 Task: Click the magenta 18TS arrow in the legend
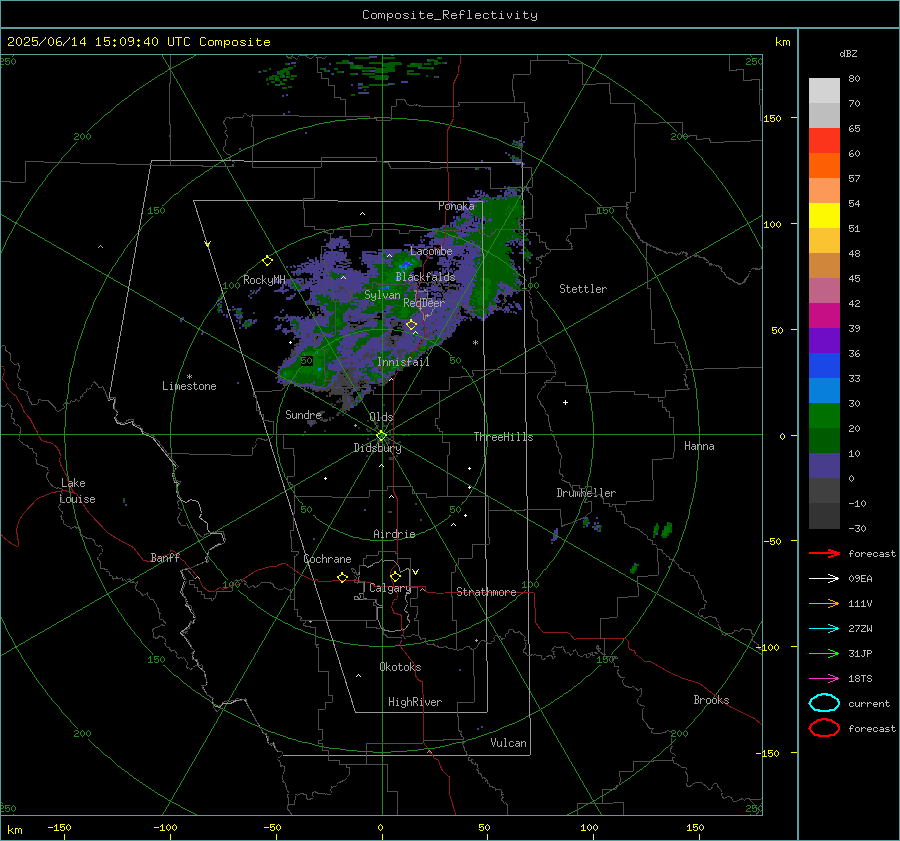click(x=824, y=678)
